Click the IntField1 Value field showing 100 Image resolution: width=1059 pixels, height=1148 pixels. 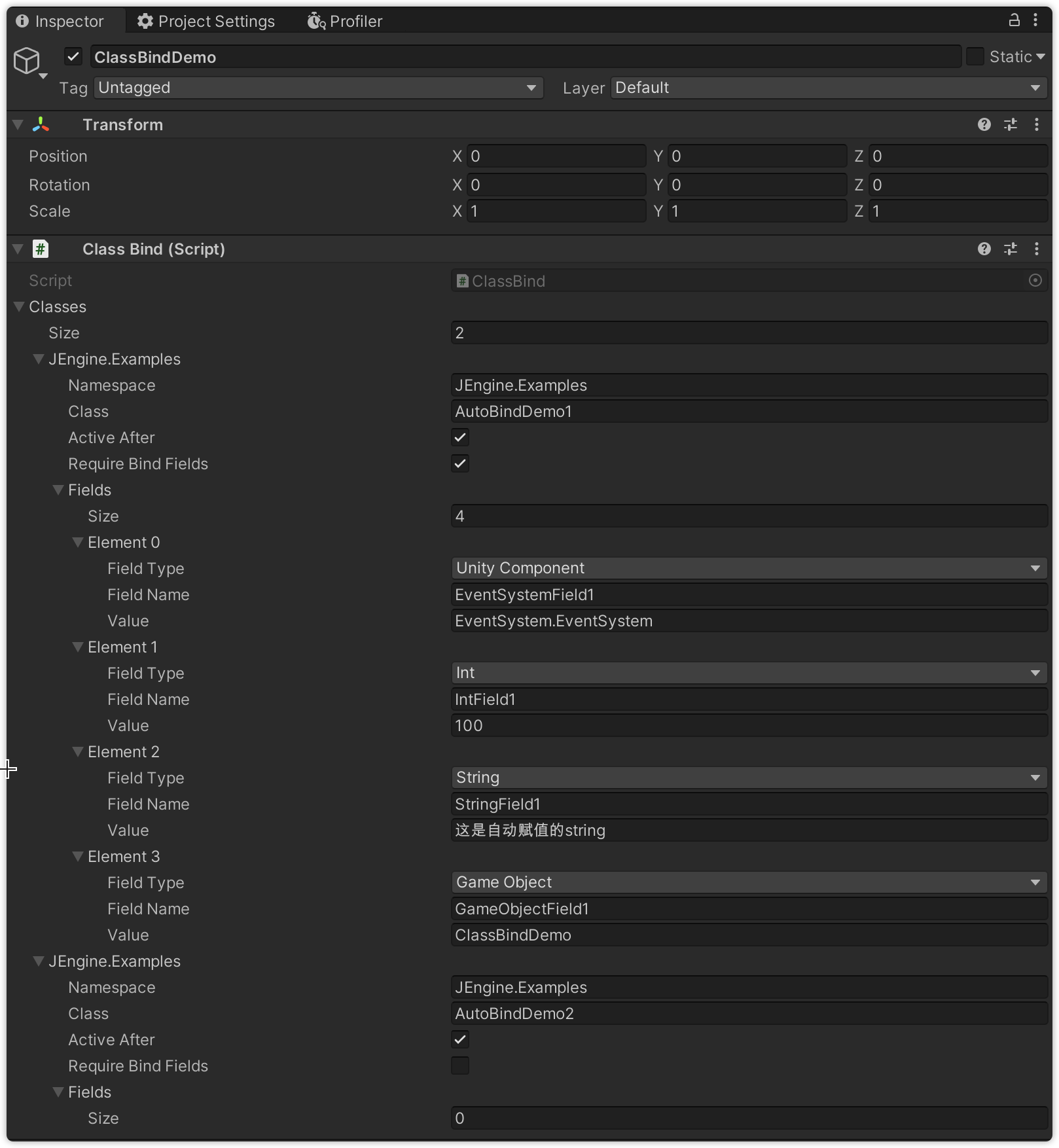pyautogui.click(x=749, y=725)
